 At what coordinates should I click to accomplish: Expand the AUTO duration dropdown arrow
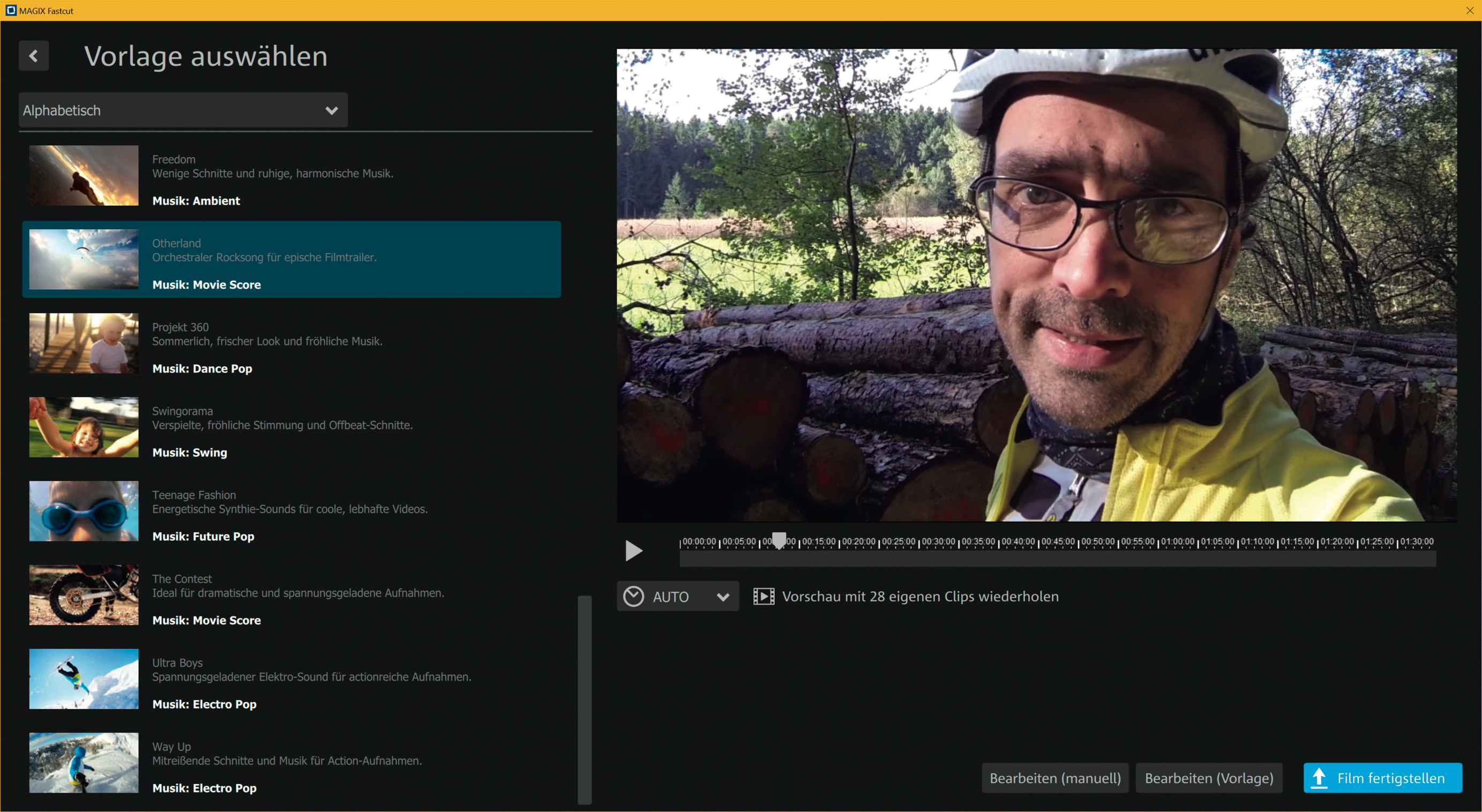pyautogui.click(x=723, y=597)
